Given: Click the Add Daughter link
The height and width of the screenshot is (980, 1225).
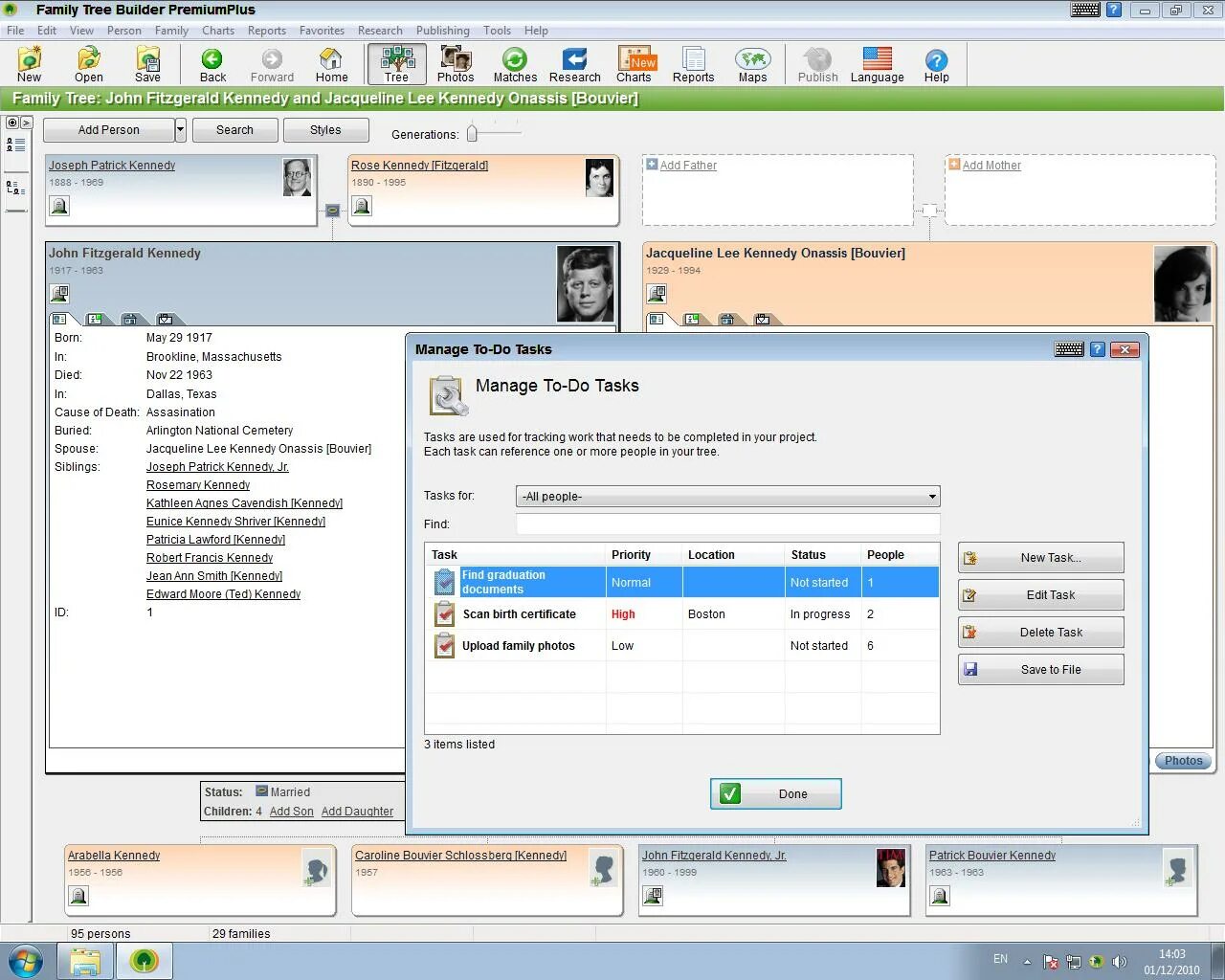Looking at the screenshot, I should (357, 811).
